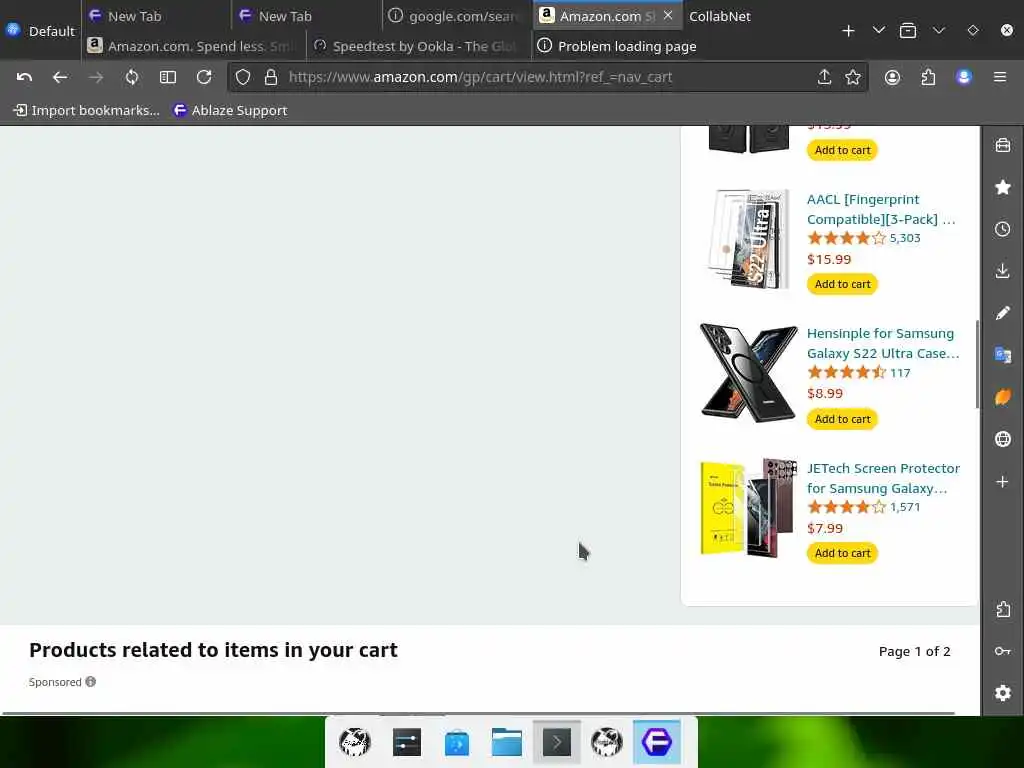Viewport: 1024px width, 768px height.
Task: Go forward to next page
Action: 96,77
